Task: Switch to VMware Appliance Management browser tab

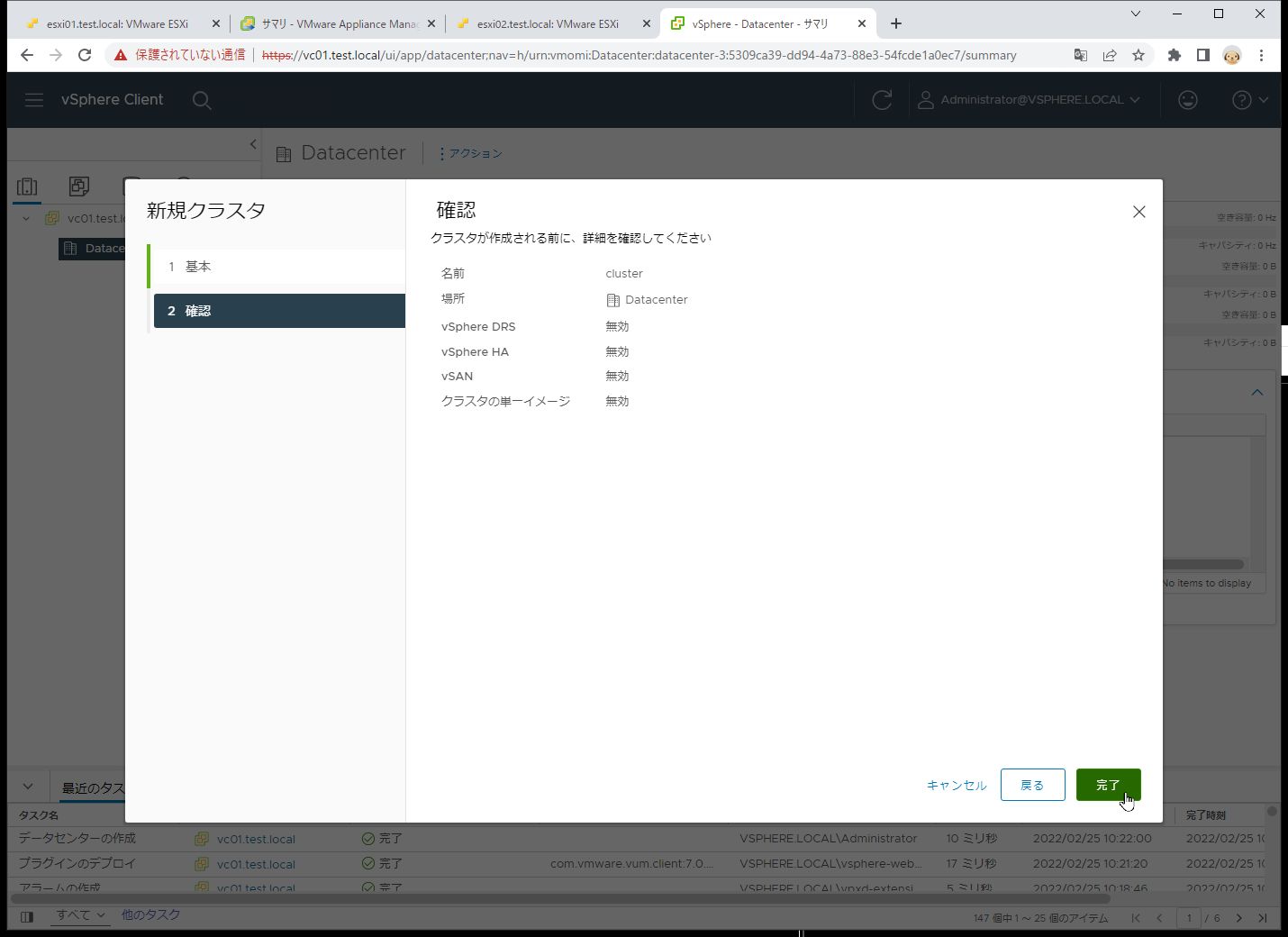Action: click(340, 24)
